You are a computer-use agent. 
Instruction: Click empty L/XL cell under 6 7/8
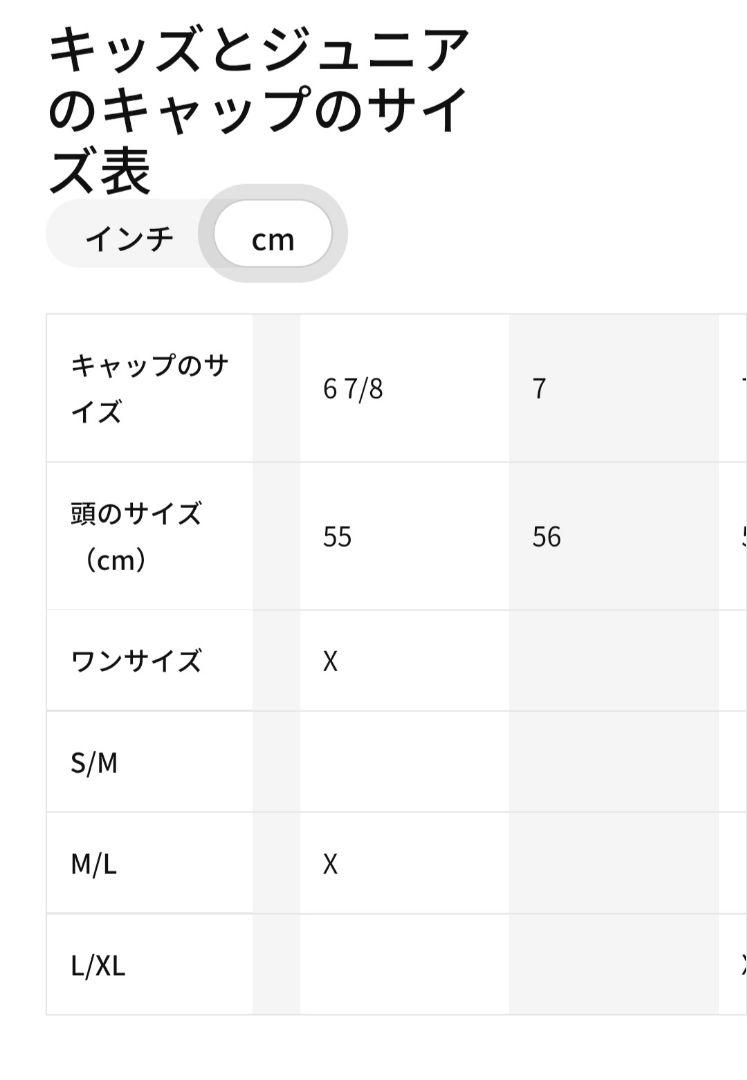405,965
